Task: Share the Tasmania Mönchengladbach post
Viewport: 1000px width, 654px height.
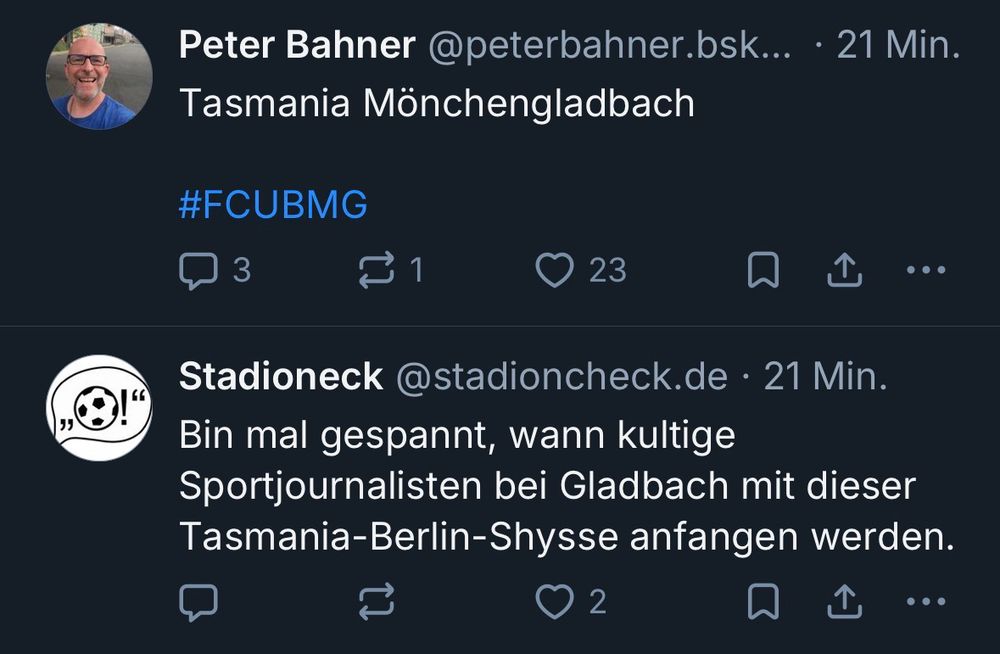Action: [x=845, y=268]
